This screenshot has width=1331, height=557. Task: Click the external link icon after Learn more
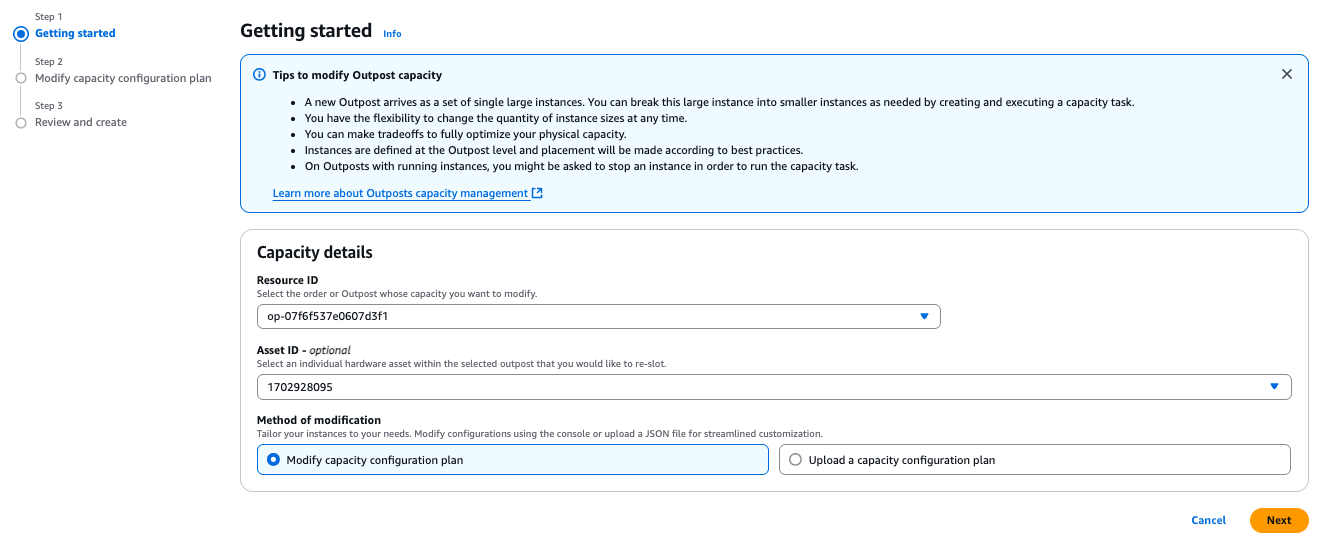pyautogui.click(x=538, y=193)
